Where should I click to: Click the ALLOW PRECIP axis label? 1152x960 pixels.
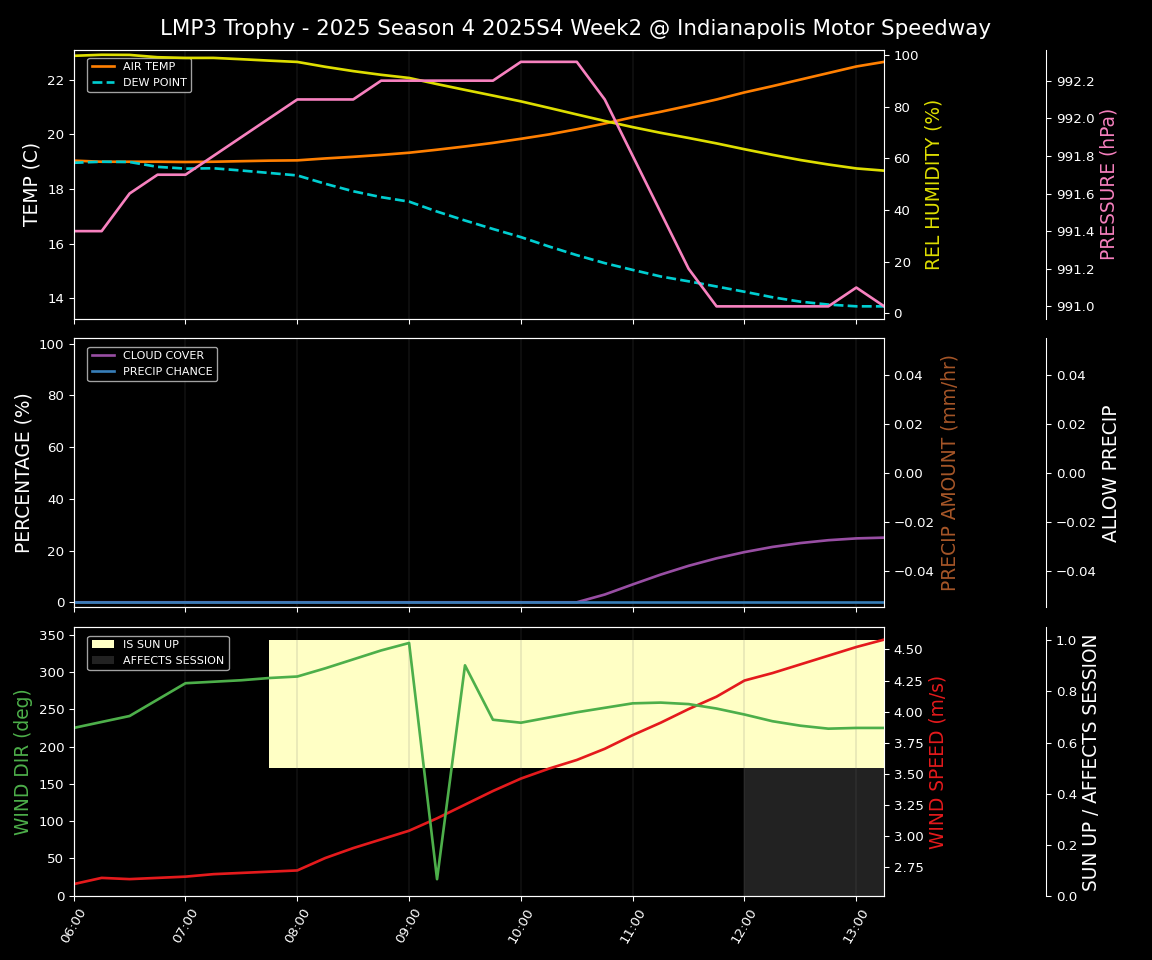pyautogui.click(x=1110, y=472)
